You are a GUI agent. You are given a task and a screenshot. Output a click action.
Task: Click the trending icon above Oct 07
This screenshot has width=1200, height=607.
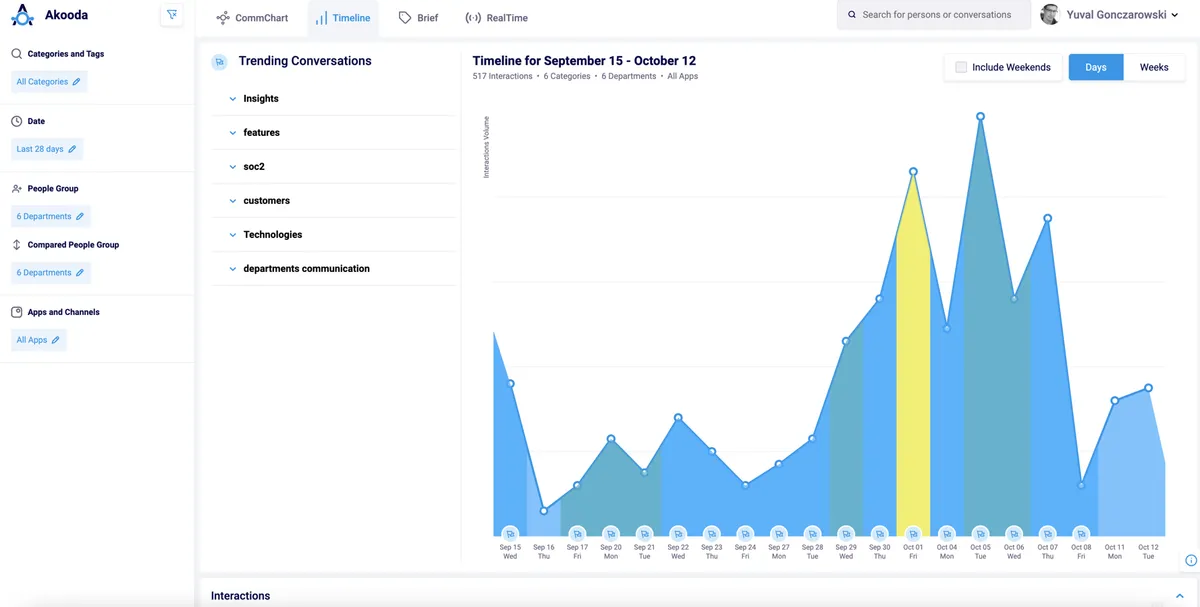click(1048, 534)
